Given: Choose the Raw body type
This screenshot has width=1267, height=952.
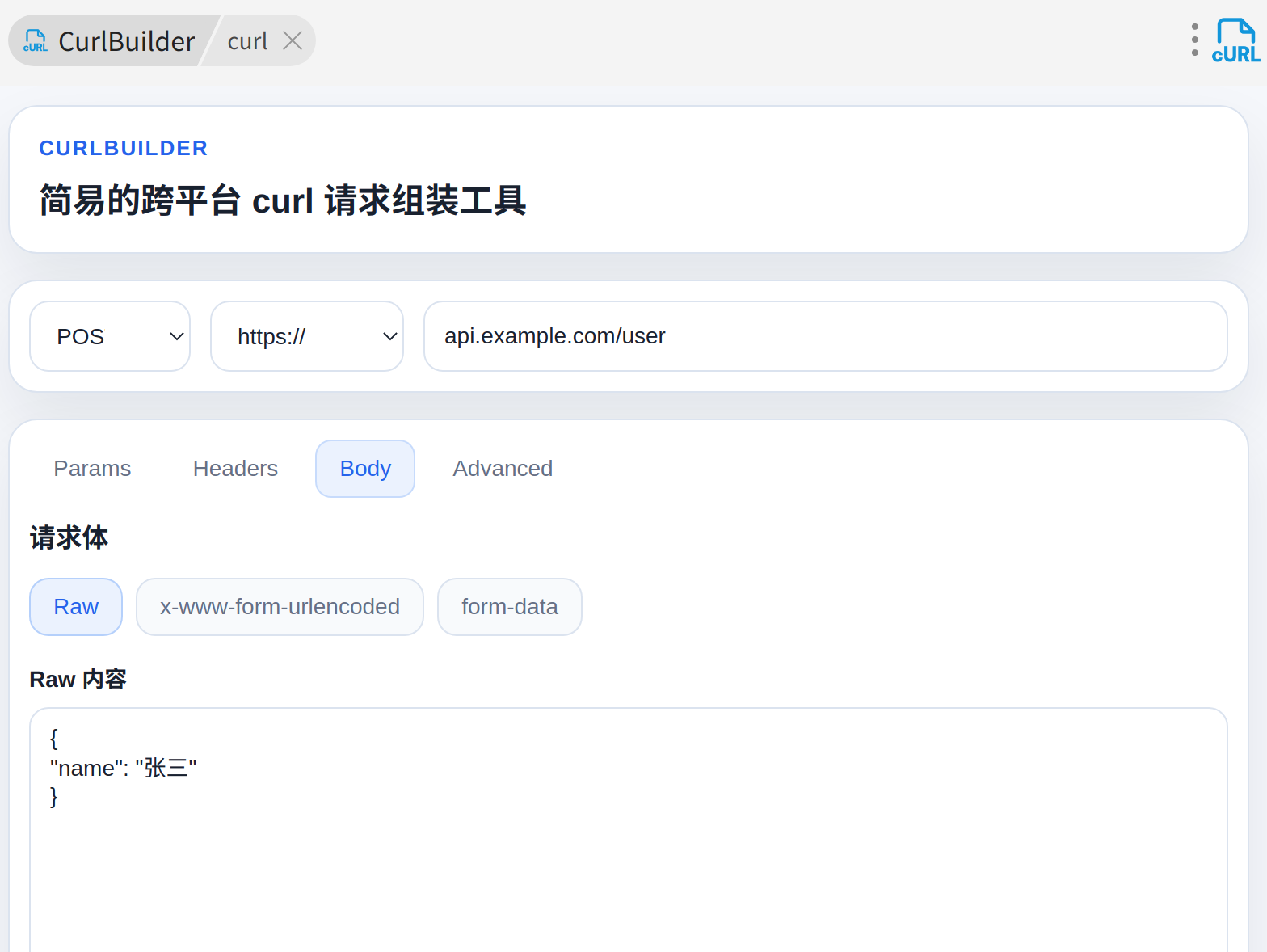Looking at the screenshot, I should [76, 607].
